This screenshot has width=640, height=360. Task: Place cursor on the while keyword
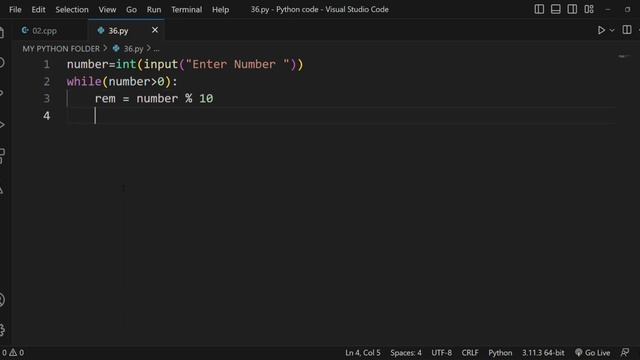84,82
